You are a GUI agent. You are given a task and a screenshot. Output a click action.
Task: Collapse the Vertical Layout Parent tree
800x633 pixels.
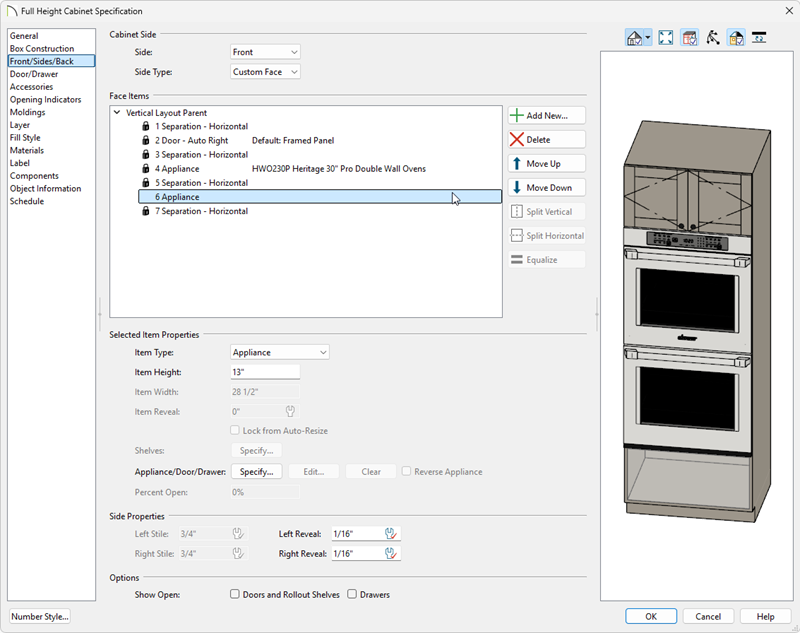[x=117, y=112]
